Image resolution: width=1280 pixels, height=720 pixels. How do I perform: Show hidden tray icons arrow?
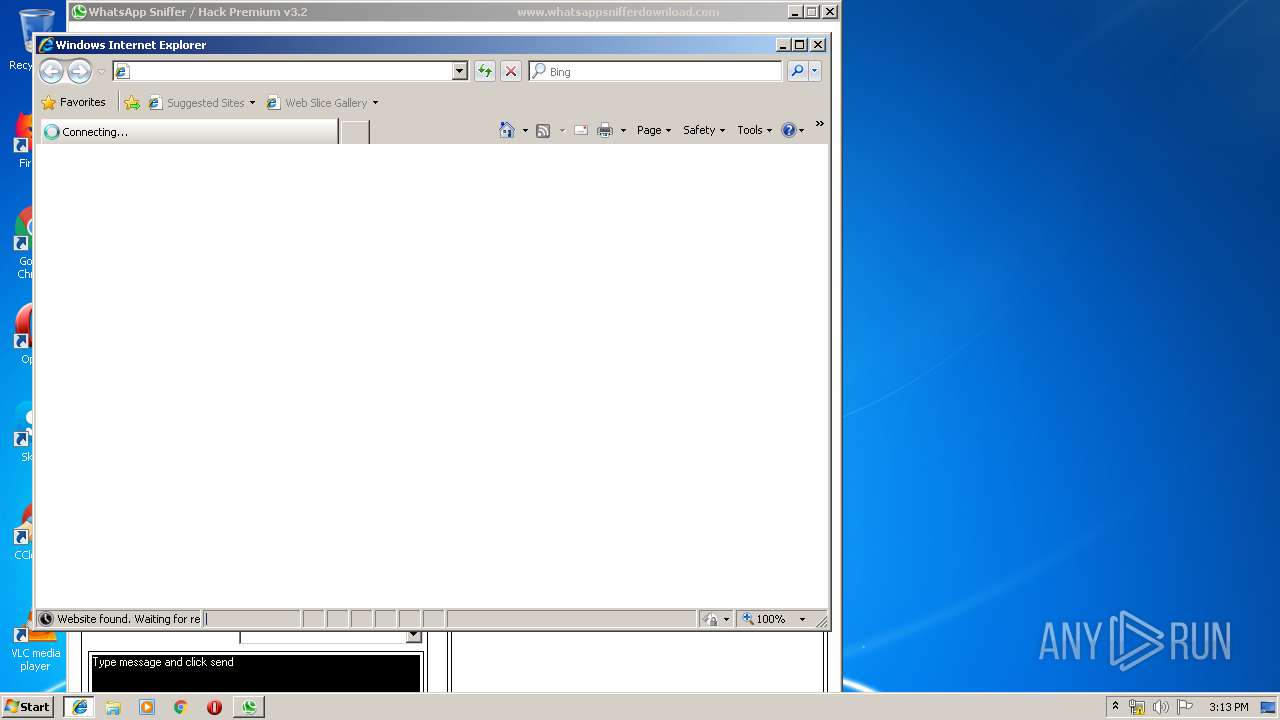[x=1116, y=706]
